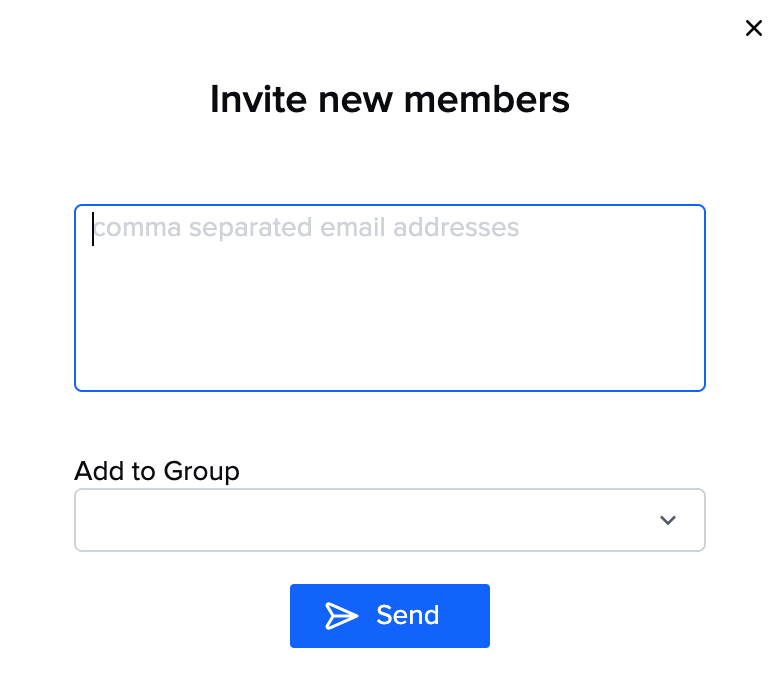Send the member invitations

coord(390,616)
